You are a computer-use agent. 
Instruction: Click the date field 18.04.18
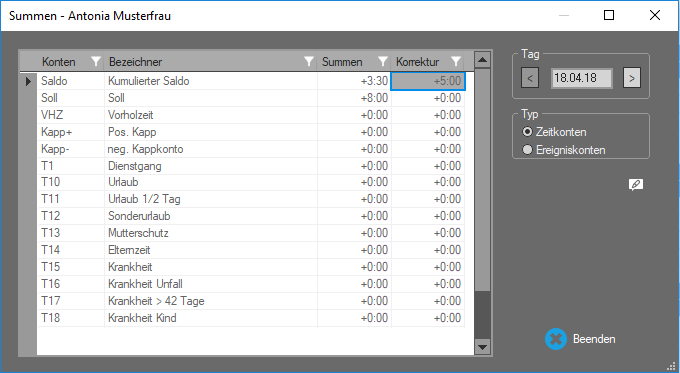click(582, 78)
